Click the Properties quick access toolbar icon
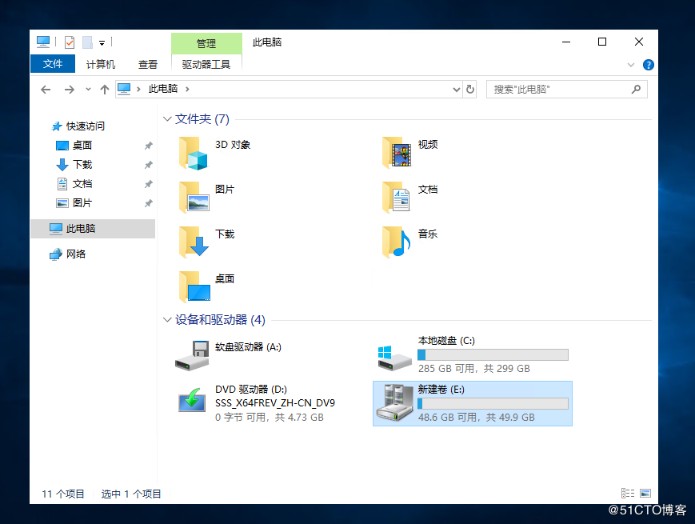The width and height of the screenshot is (695, 524). pyautogui.click(x=70, y=43)
